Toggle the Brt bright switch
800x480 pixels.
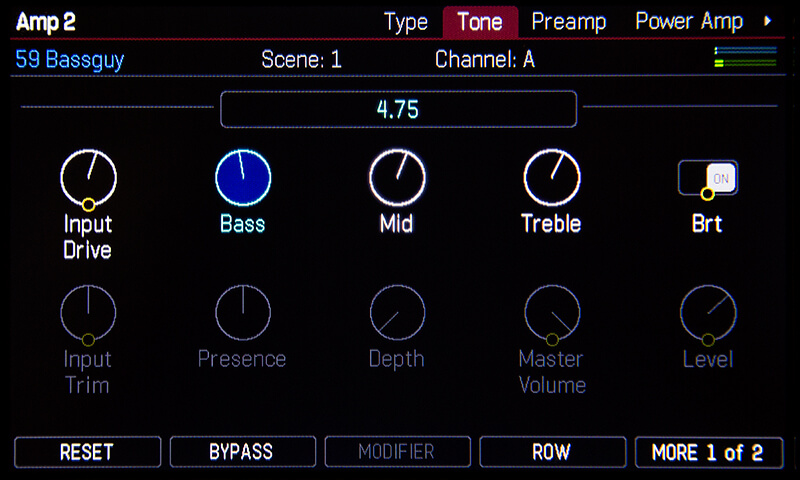[x=707, y=179]
